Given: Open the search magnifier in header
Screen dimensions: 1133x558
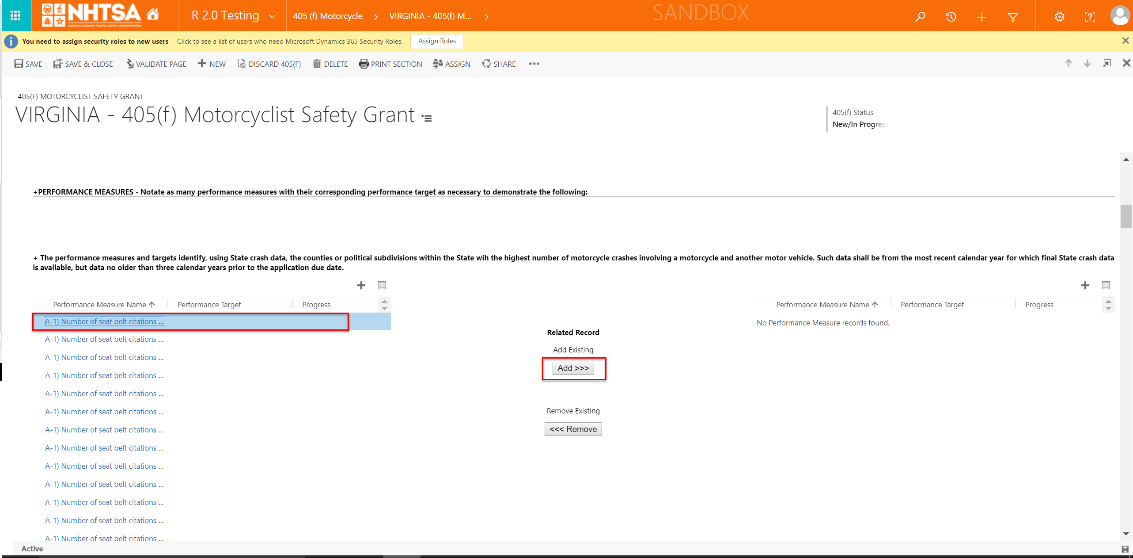Looking at the screenshot, I should click(920, 17).
